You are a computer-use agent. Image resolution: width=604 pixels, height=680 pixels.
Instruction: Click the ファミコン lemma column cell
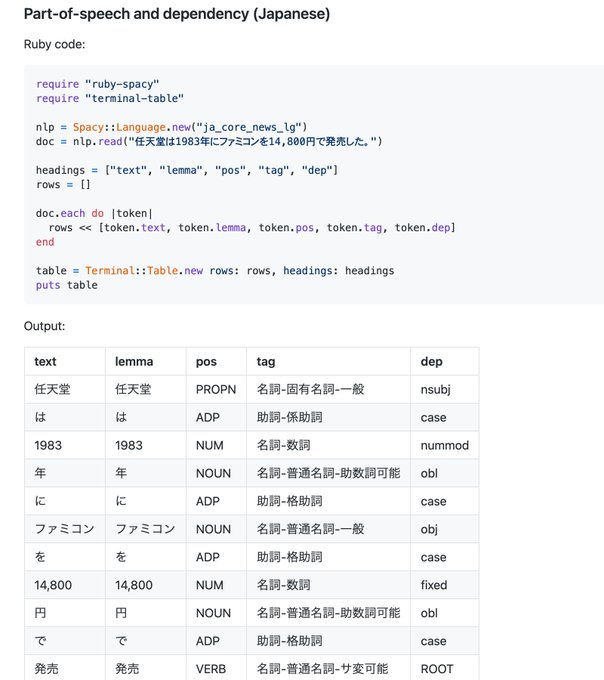click(x=145, y=529)
